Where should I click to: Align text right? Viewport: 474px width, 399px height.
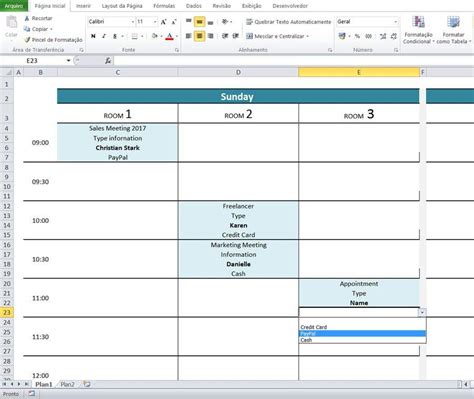(x=210, y=36)
